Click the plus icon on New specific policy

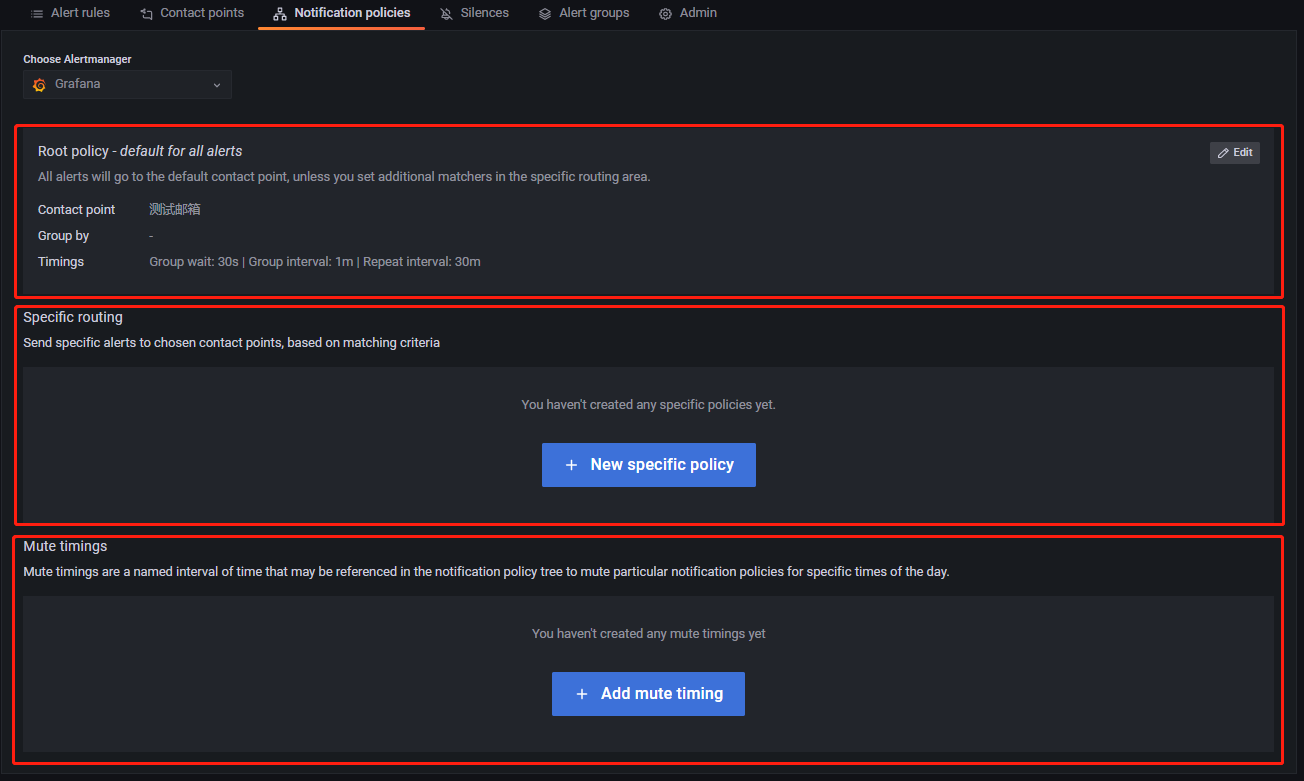coord(571,465)
